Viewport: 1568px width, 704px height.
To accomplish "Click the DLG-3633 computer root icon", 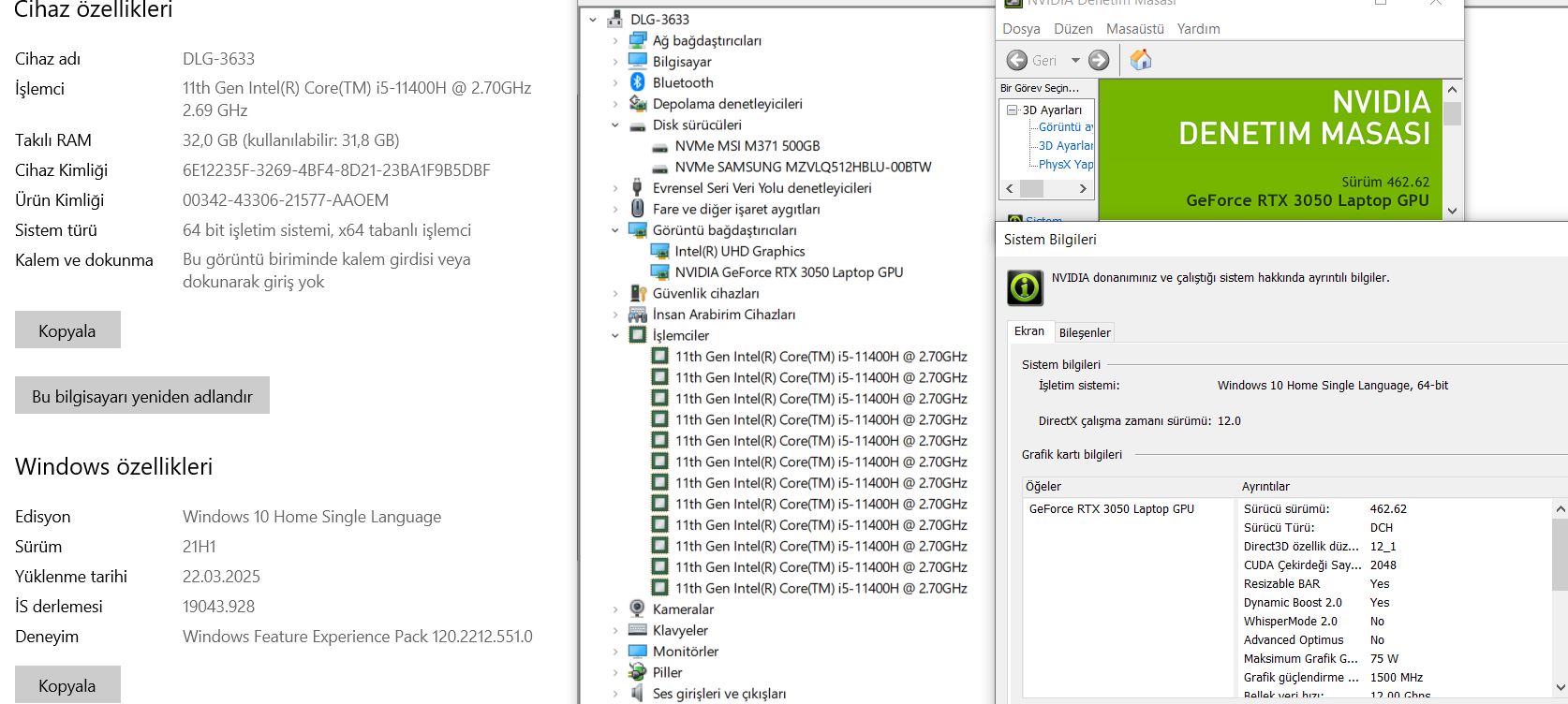I will coord(615,20).
